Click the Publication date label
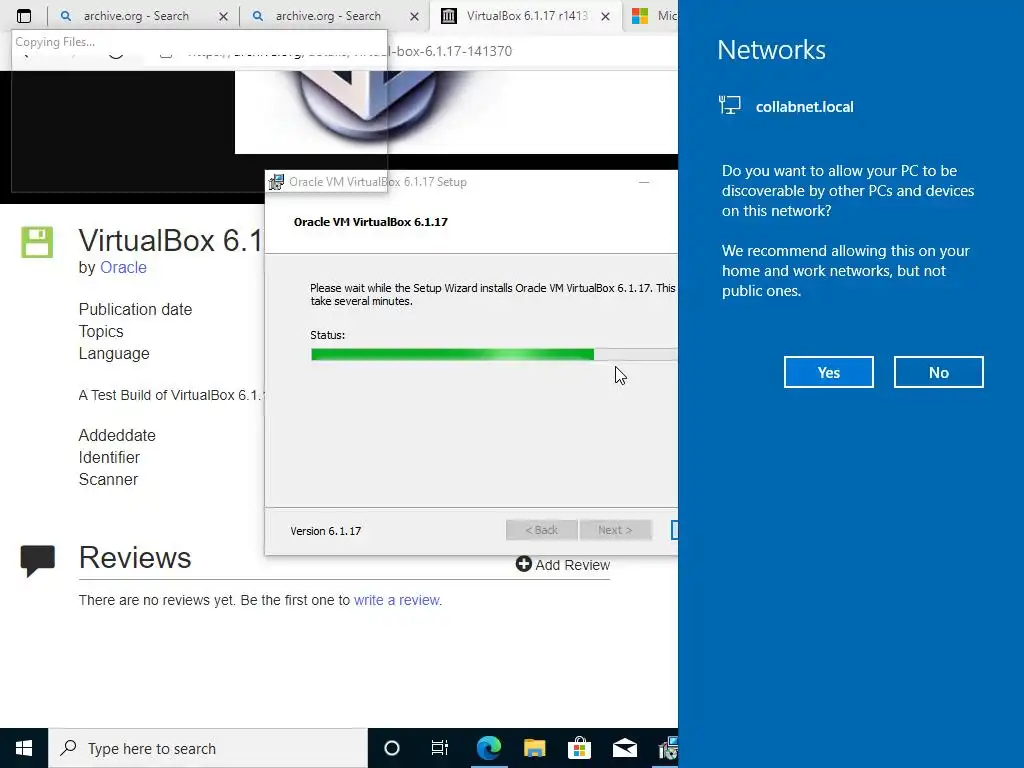1024x768 pixels. pyautogui.click(x=135, y=309)
